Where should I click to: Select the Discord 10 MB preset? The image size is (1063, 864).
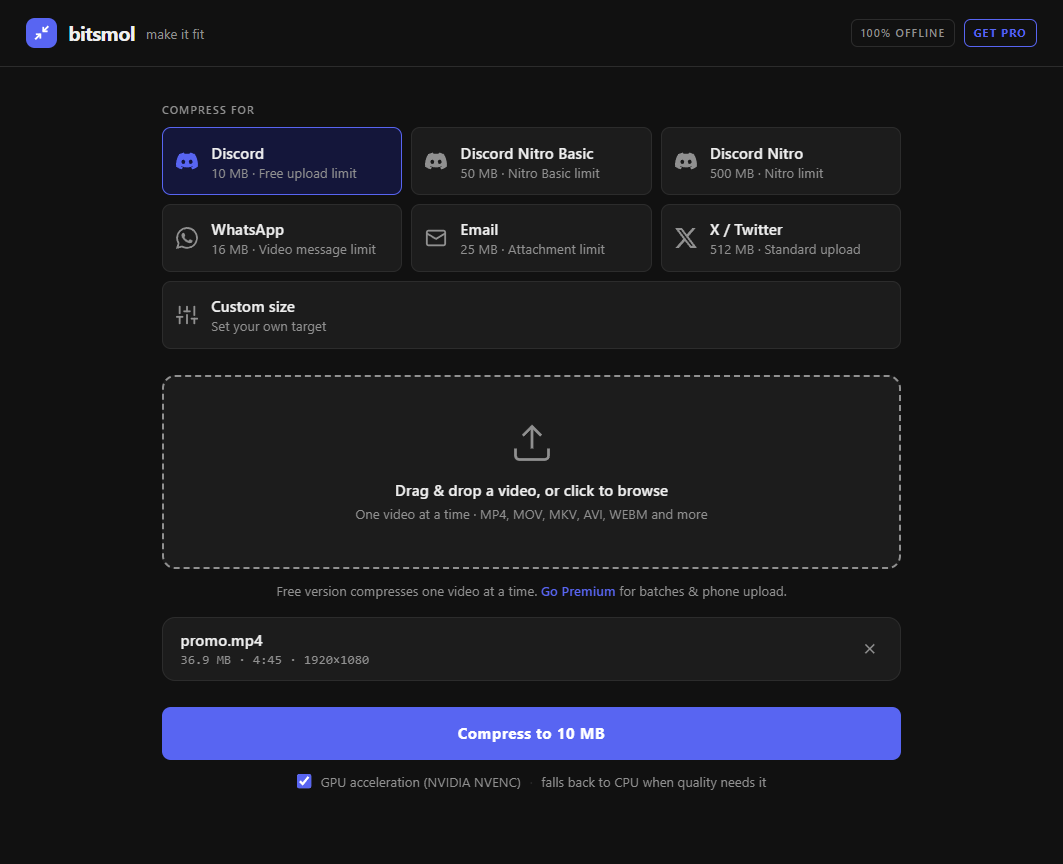pyautogui.click(x=282, y=161)
